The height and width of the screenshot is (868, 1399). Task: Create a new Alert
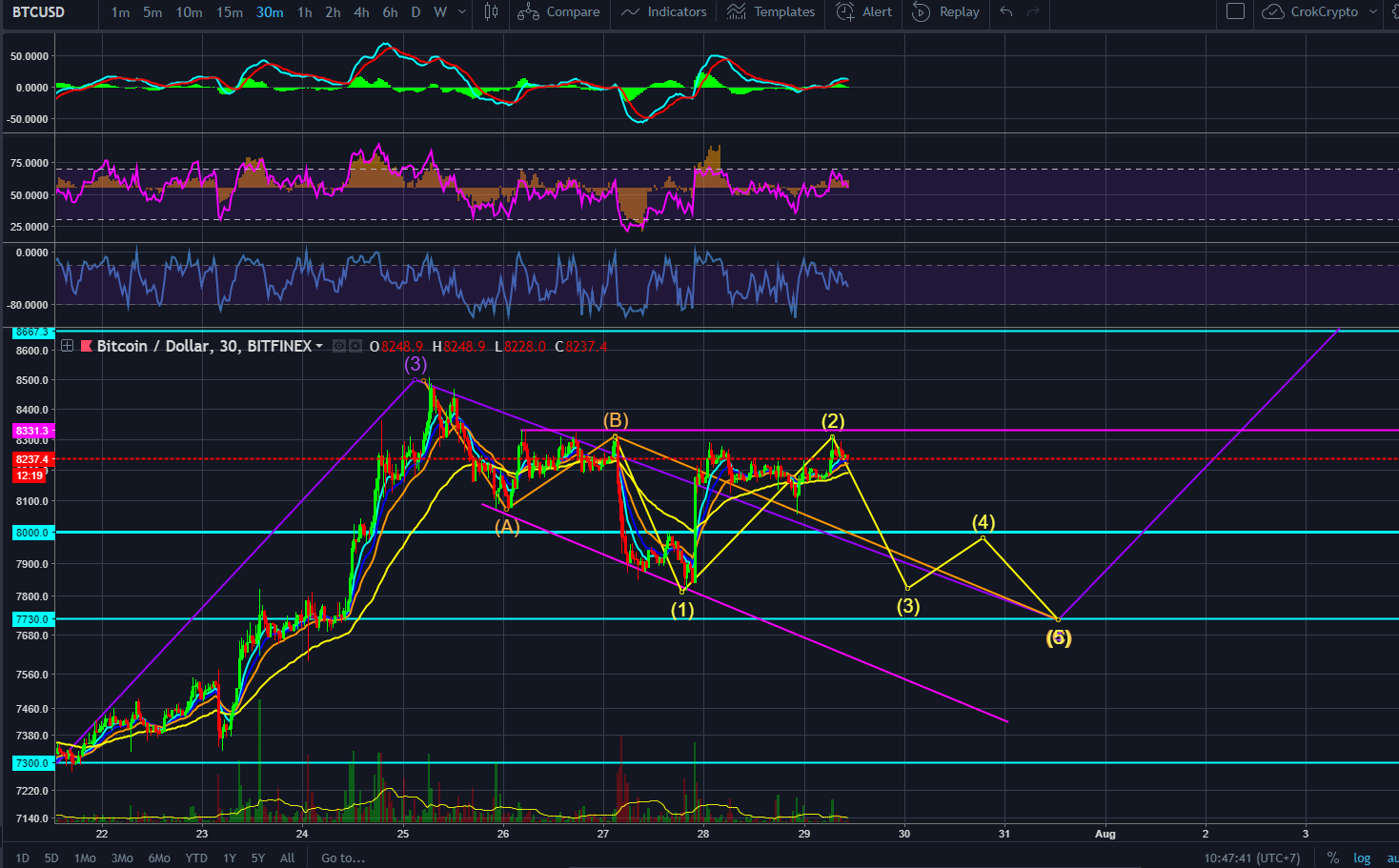[863, 12]
